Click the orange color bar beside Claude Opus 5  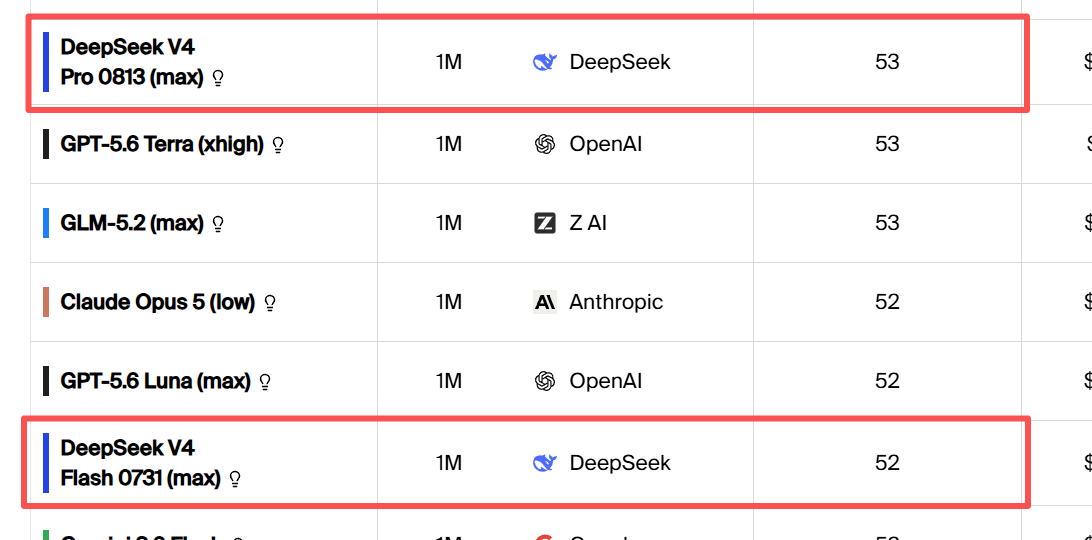[x=46, y=302]
